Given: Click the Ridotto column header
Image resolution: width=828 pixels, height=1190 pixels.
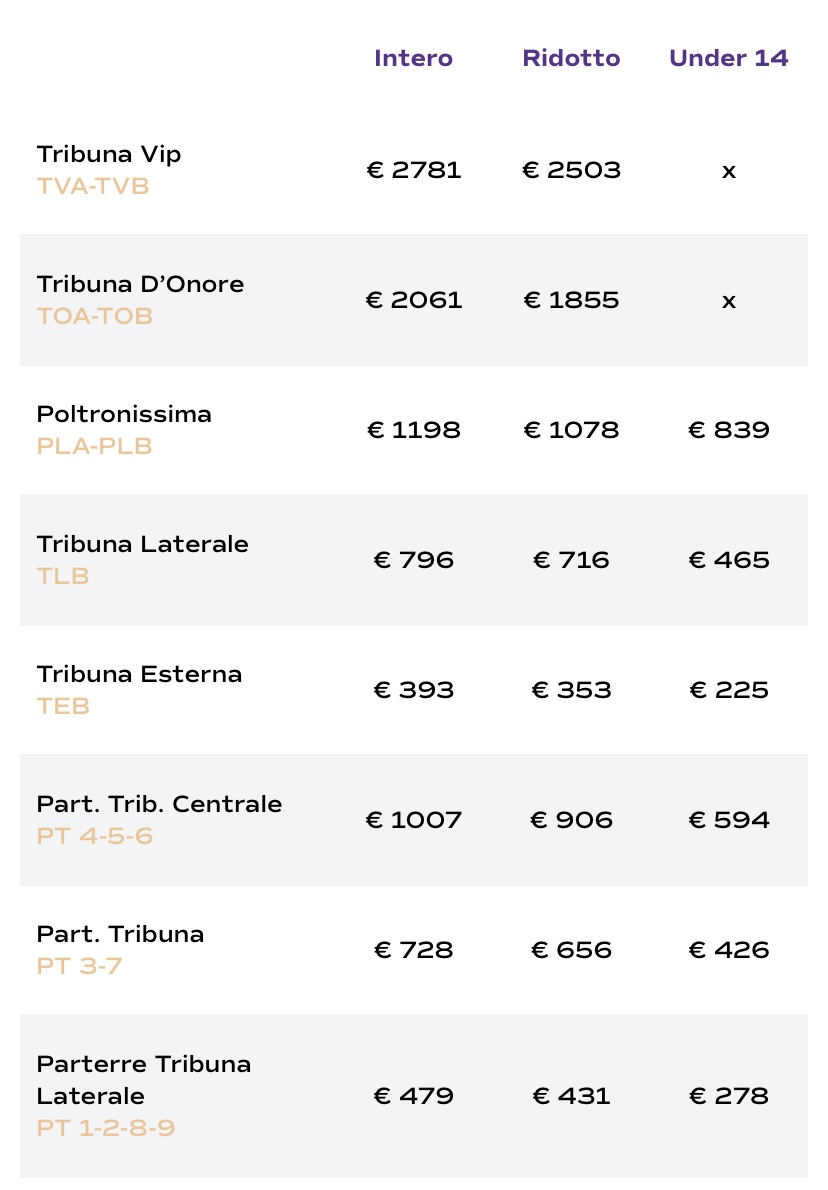Looking at the screenshot, I should (571, 58).
